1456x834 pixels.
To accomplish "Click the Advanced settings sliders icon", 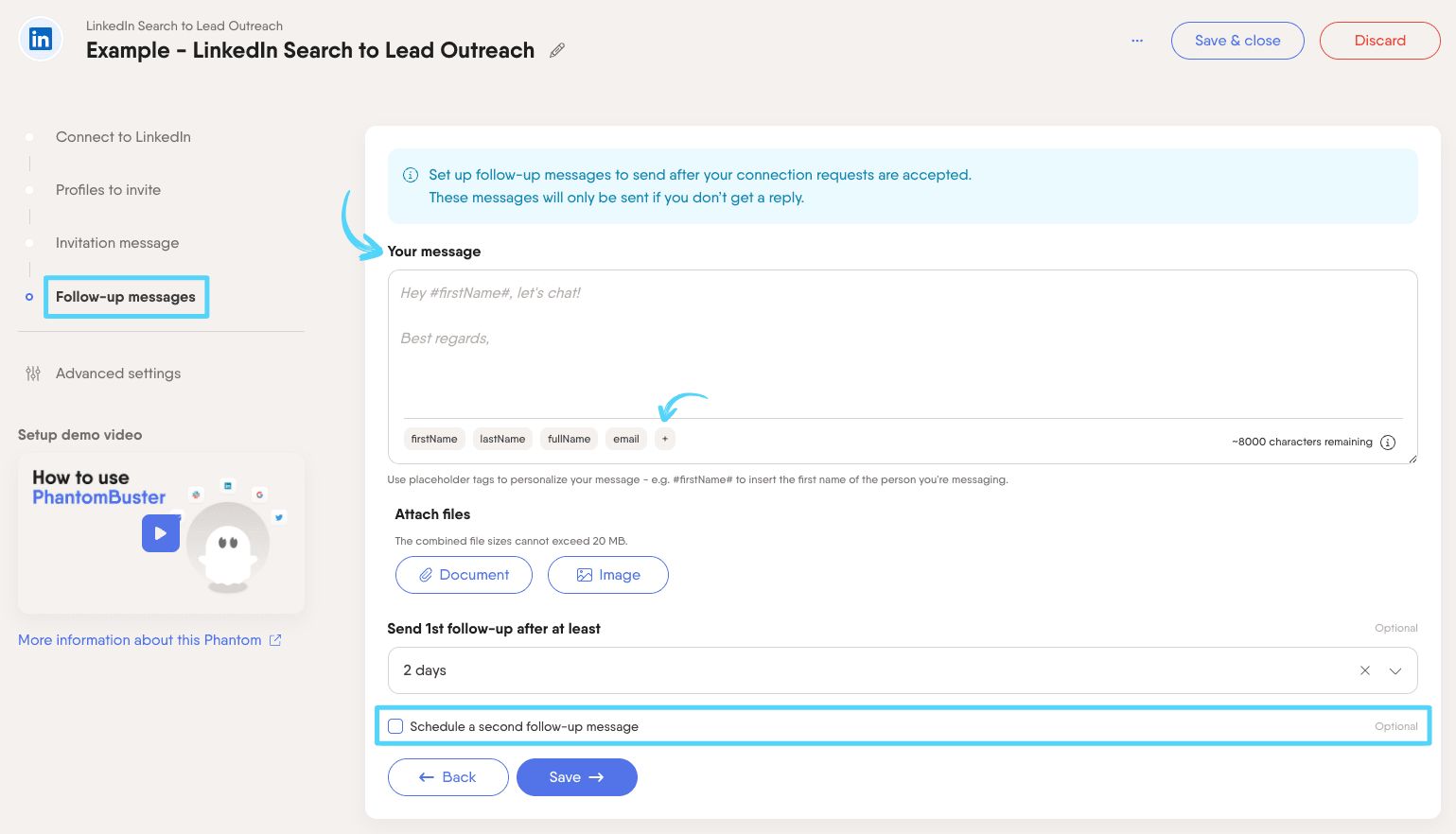I will coord(33,374).
